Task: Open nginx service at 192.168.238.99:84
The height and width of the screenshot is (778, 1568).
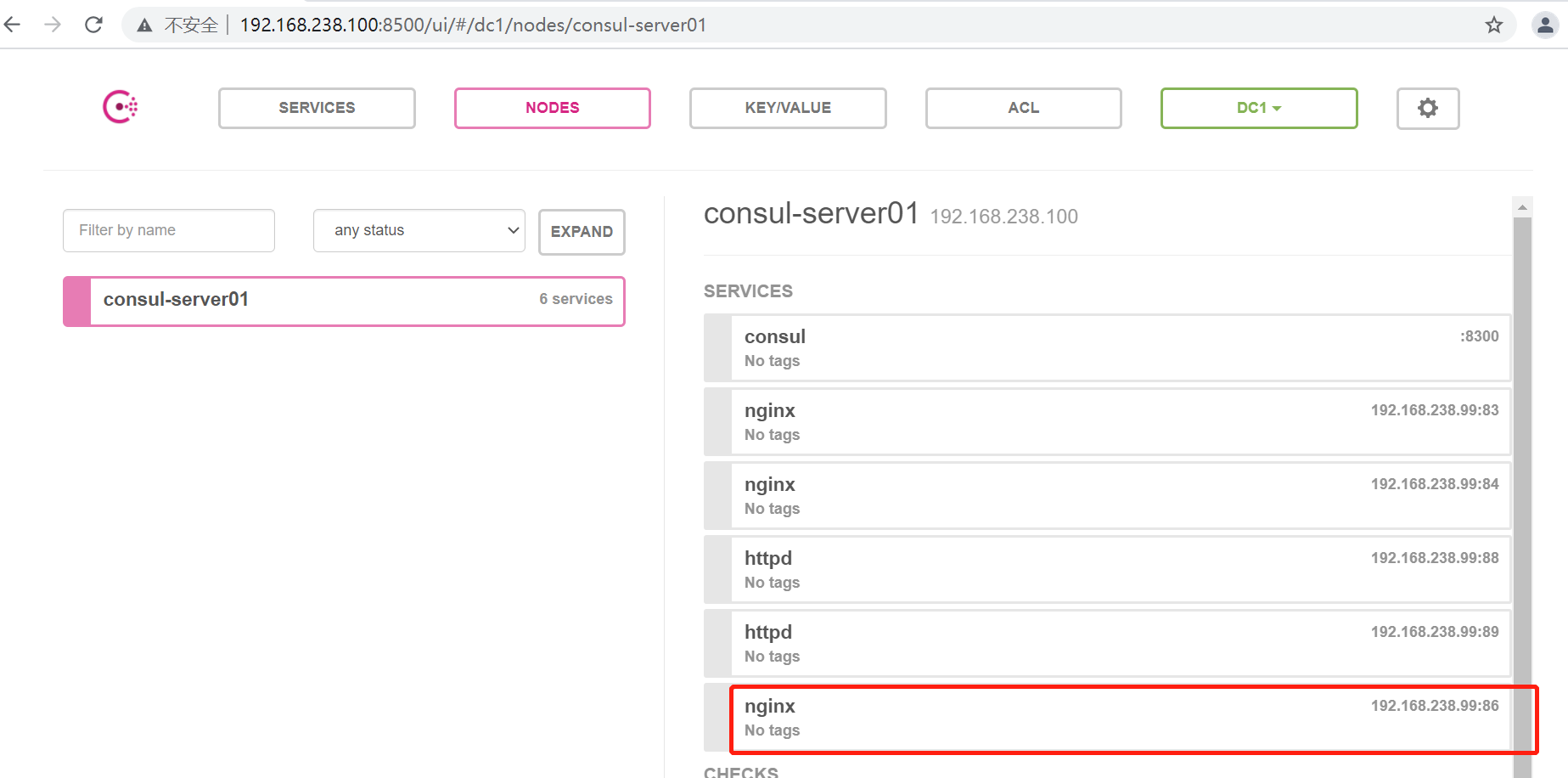Action: coord(1107,495)
